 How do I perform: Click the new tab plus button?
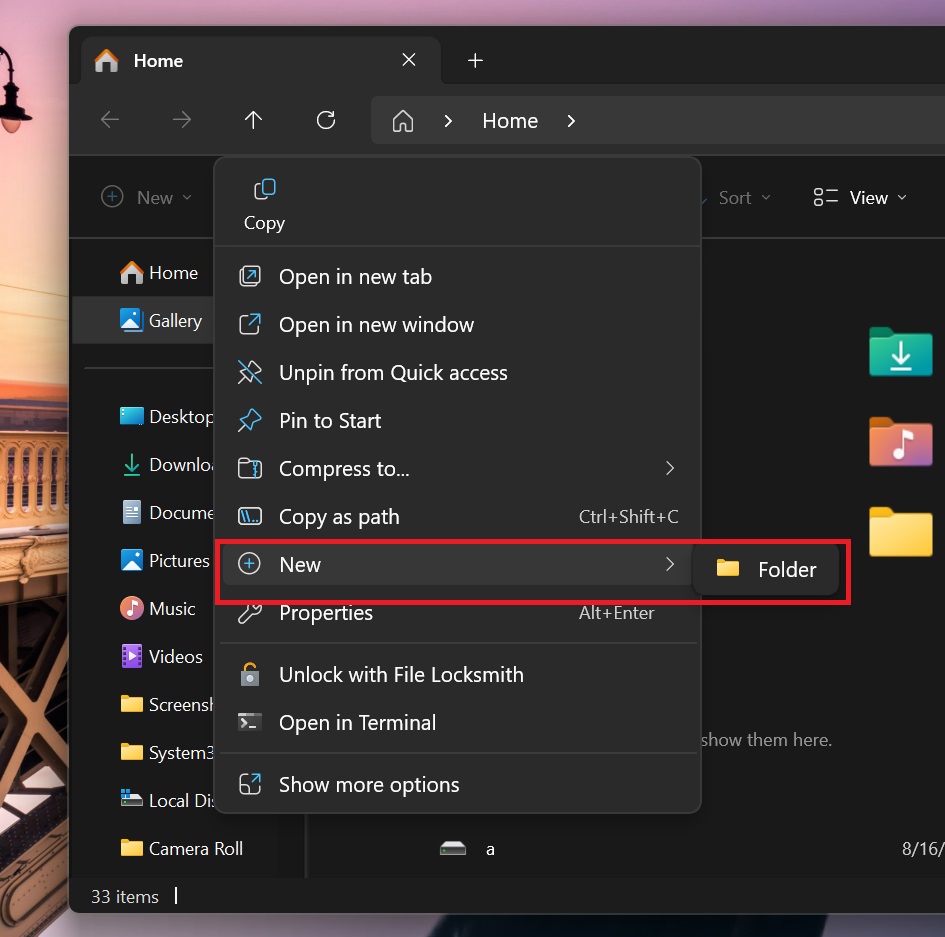(475, 60)
